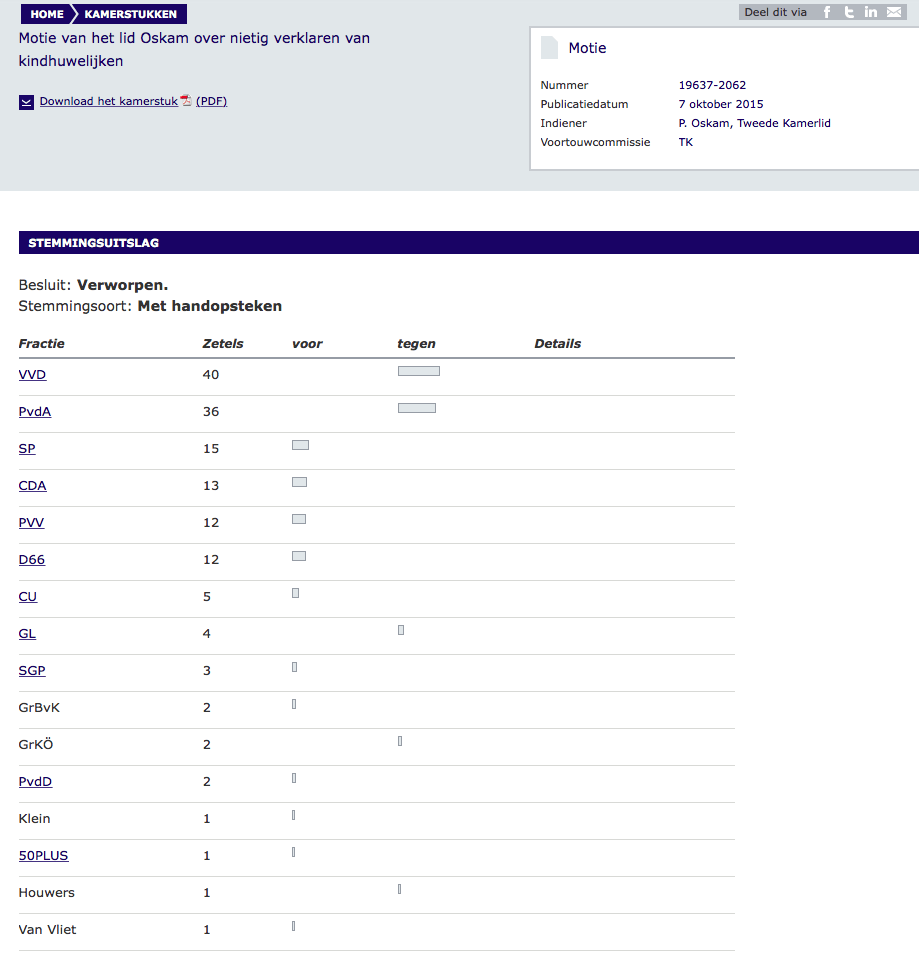Share the page by email envelope icon
Screen dimensions: 919x958
click(893, 12)
